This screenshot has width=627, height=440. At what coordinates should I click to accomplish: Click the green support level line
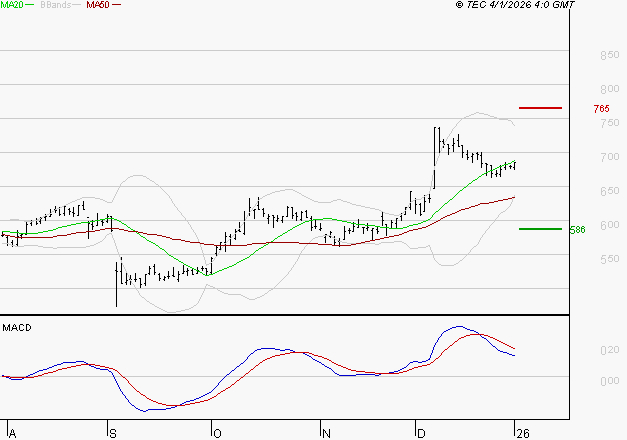click(x=540, y=229)
